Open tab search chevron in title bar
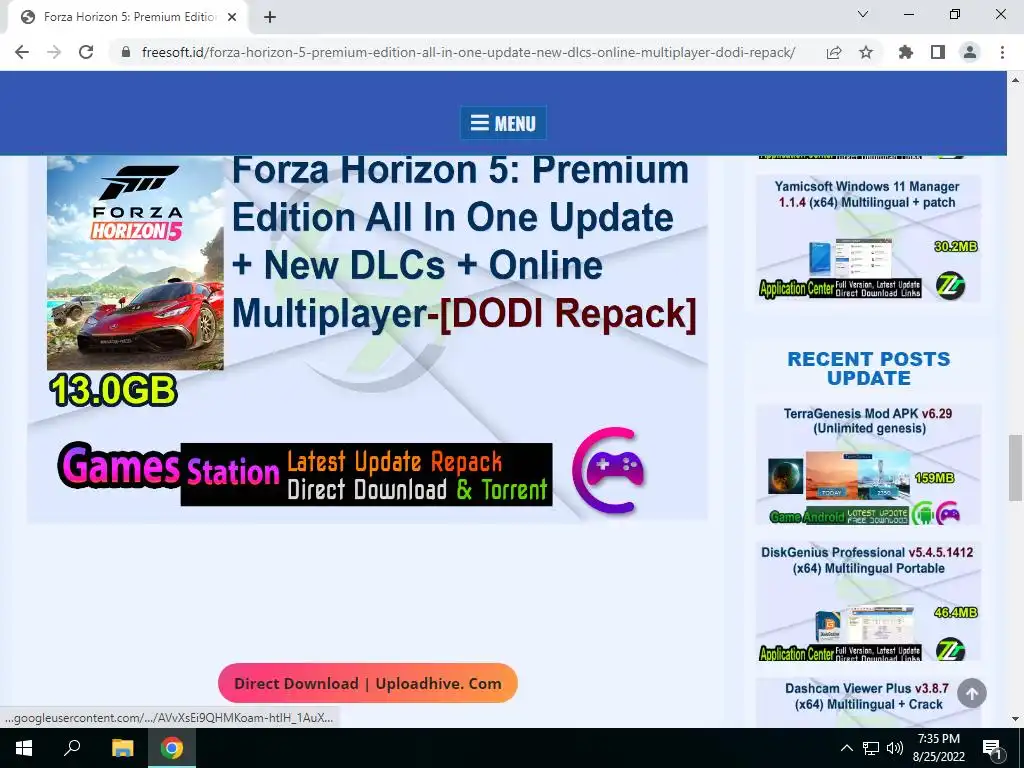 click(x=863, y=14)
